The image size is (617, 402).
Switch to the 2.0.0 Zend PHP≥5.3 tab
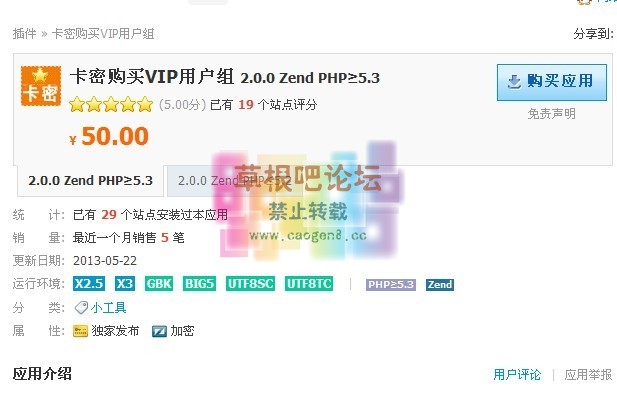tap(91, 181)
